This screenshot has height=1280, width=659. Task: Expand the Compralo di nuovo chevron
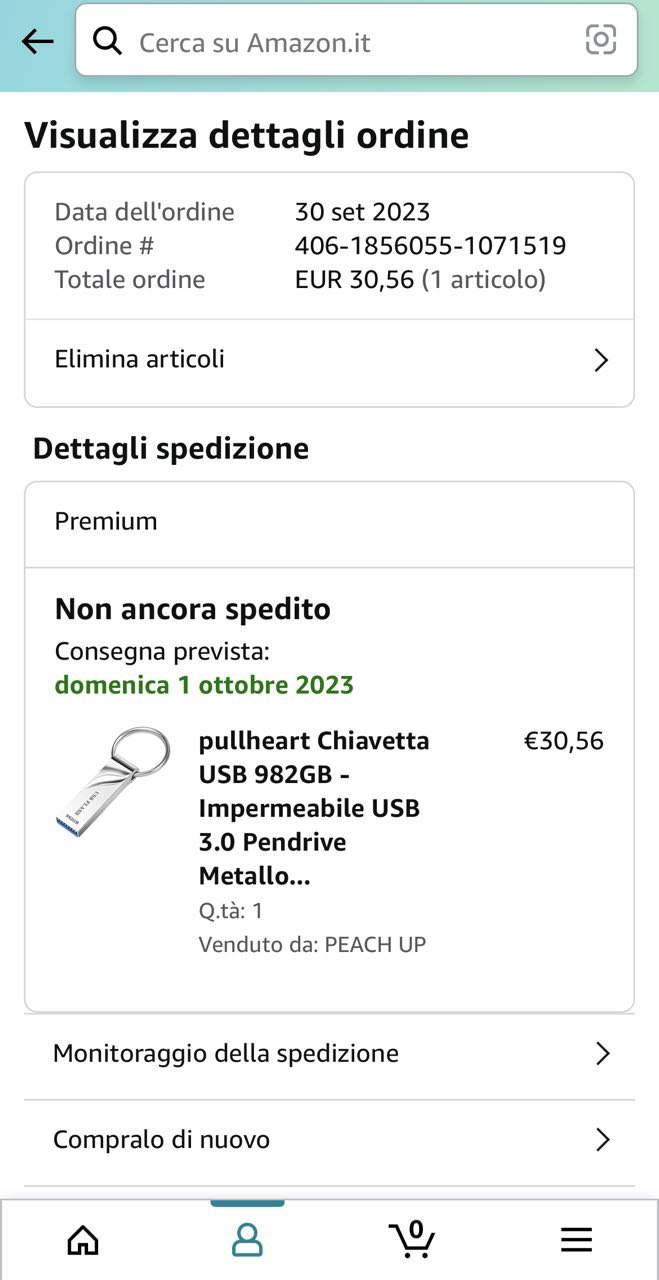pyautogui.click(x=602, y=1140)
